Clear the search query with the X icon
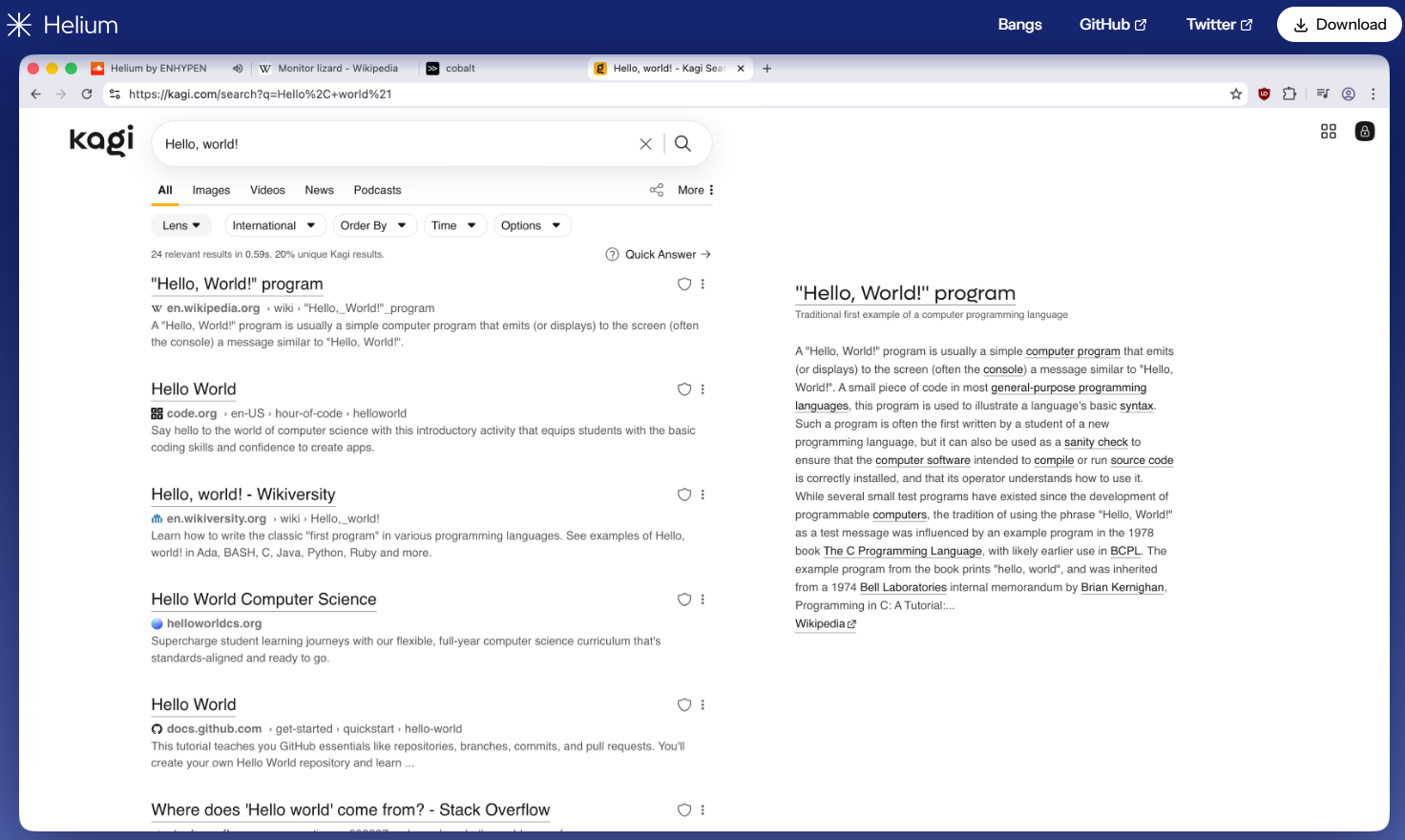Screen dimensions: 1405x840 coord(645,143)
